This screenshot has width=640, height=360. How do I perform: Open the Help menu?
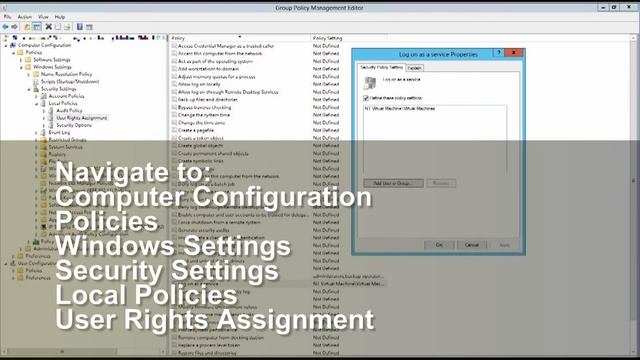click(60, 17)
